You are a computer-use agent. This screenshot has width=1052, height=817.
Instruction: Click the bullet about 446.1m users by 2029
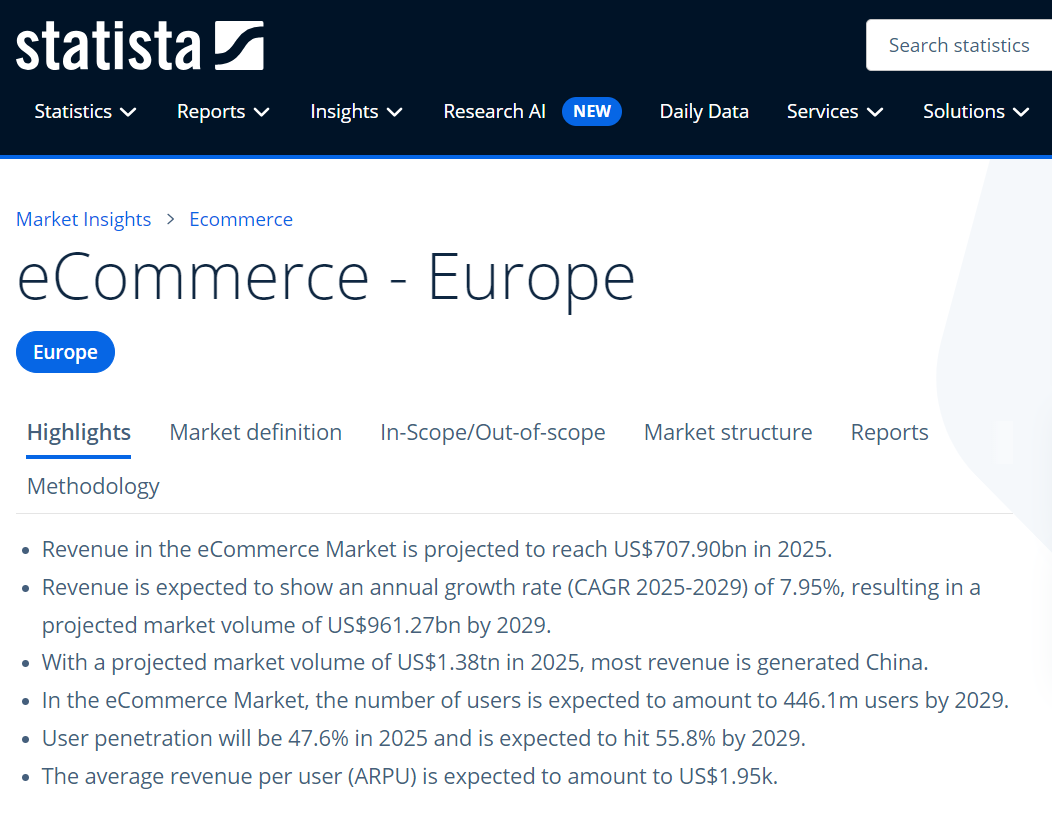[x=525, y=700]
